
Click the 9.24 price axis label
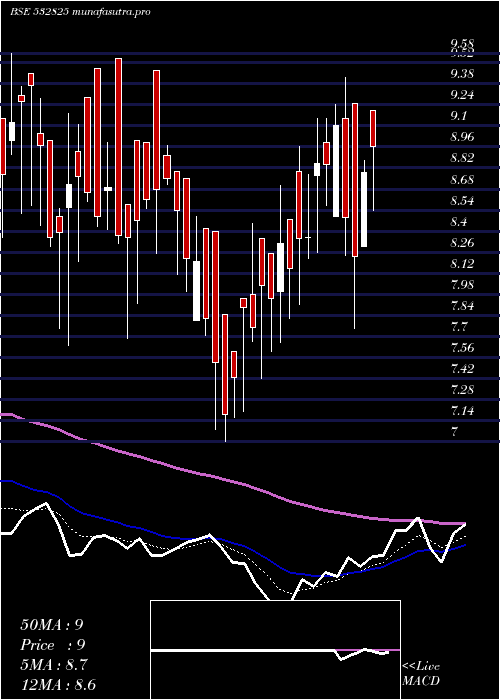click(463, 95)
